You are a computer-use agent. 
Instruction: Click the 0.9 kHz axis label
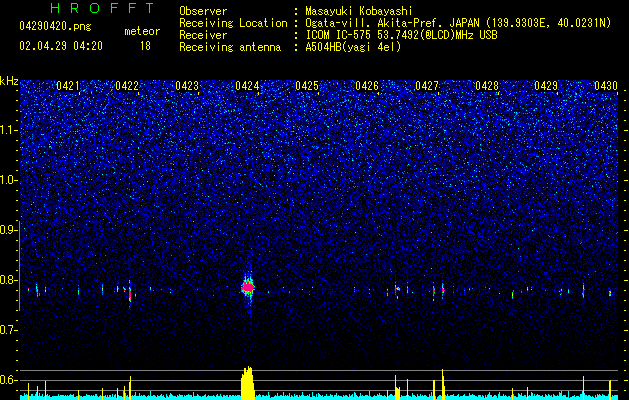[x=8, y=230]
